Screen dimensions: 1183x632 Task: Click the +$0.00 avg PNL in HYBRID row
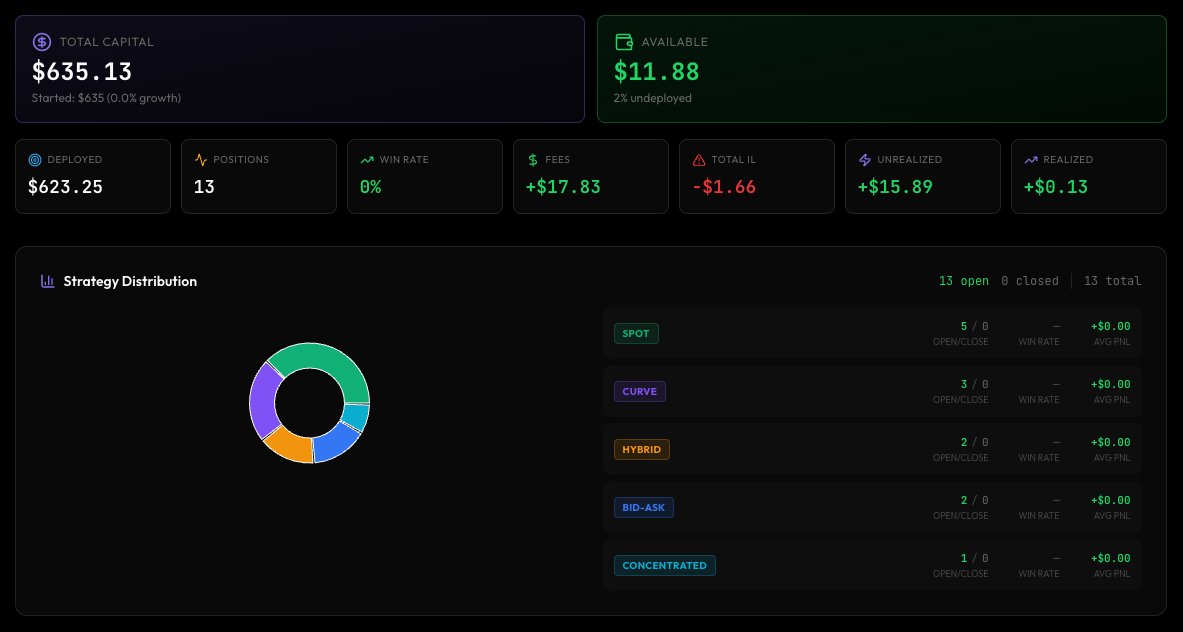click(x=1111, y=443)
